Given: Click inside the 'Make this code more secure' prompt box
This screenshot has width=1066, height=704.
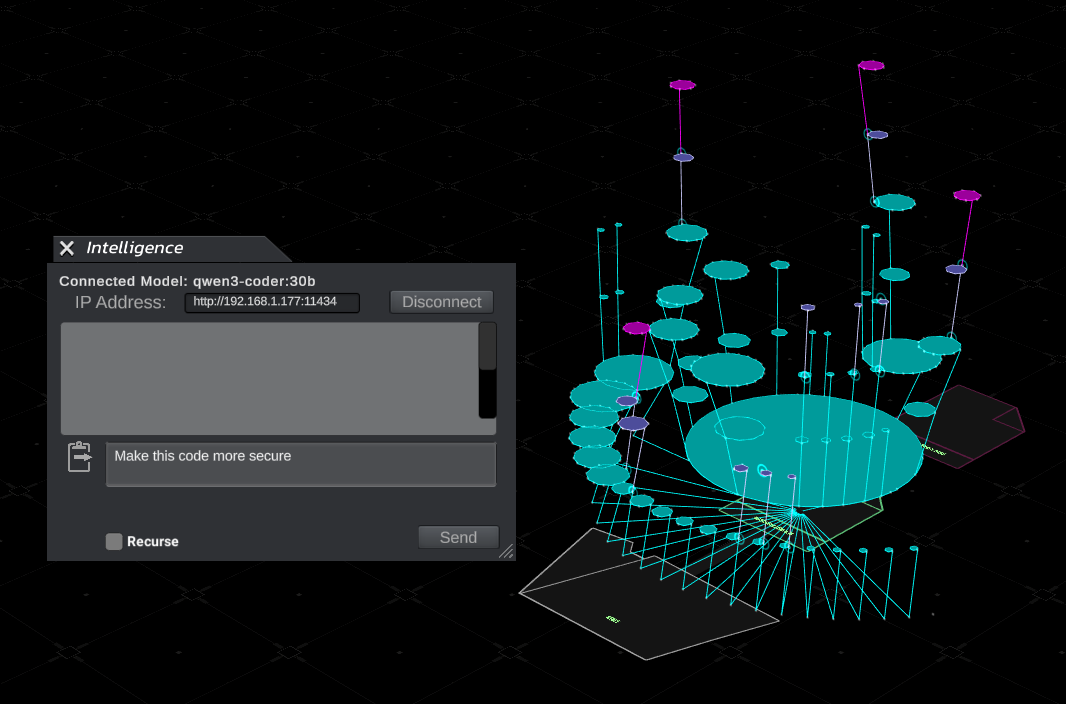Looking at the screenshot, I should (x=300, y=464).
